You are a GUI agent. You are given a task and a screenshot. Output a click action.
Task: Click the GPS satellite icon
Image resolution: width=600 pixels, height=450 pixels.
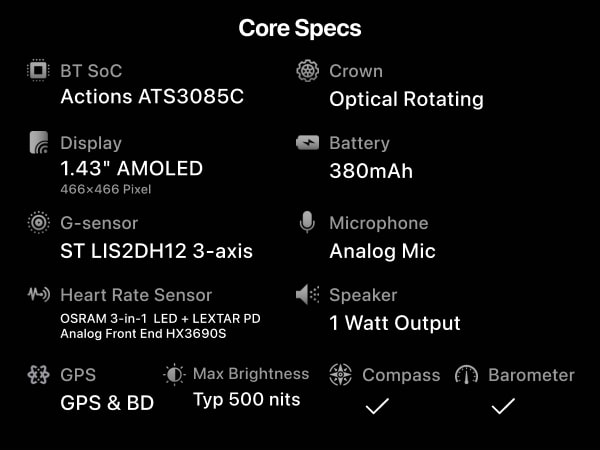tap(39, 374)
